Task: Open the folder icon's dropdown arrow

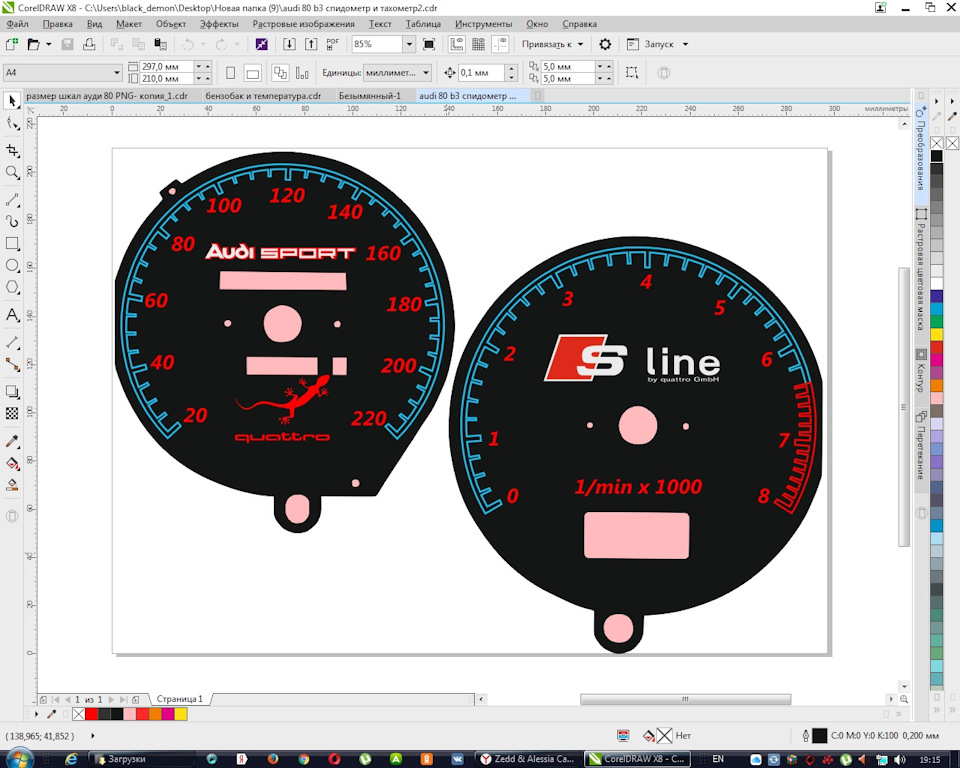Action: click(48, 44)
